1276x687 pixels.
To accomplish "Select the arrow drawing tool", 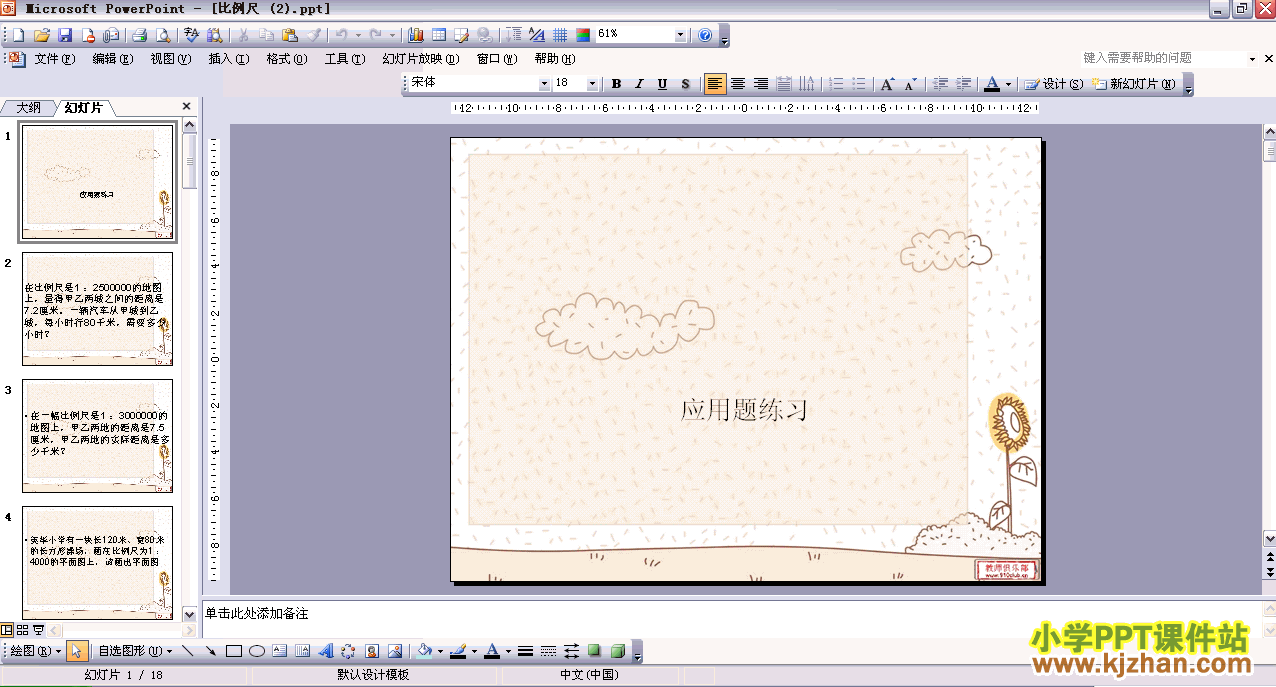I will click(211, 651).
